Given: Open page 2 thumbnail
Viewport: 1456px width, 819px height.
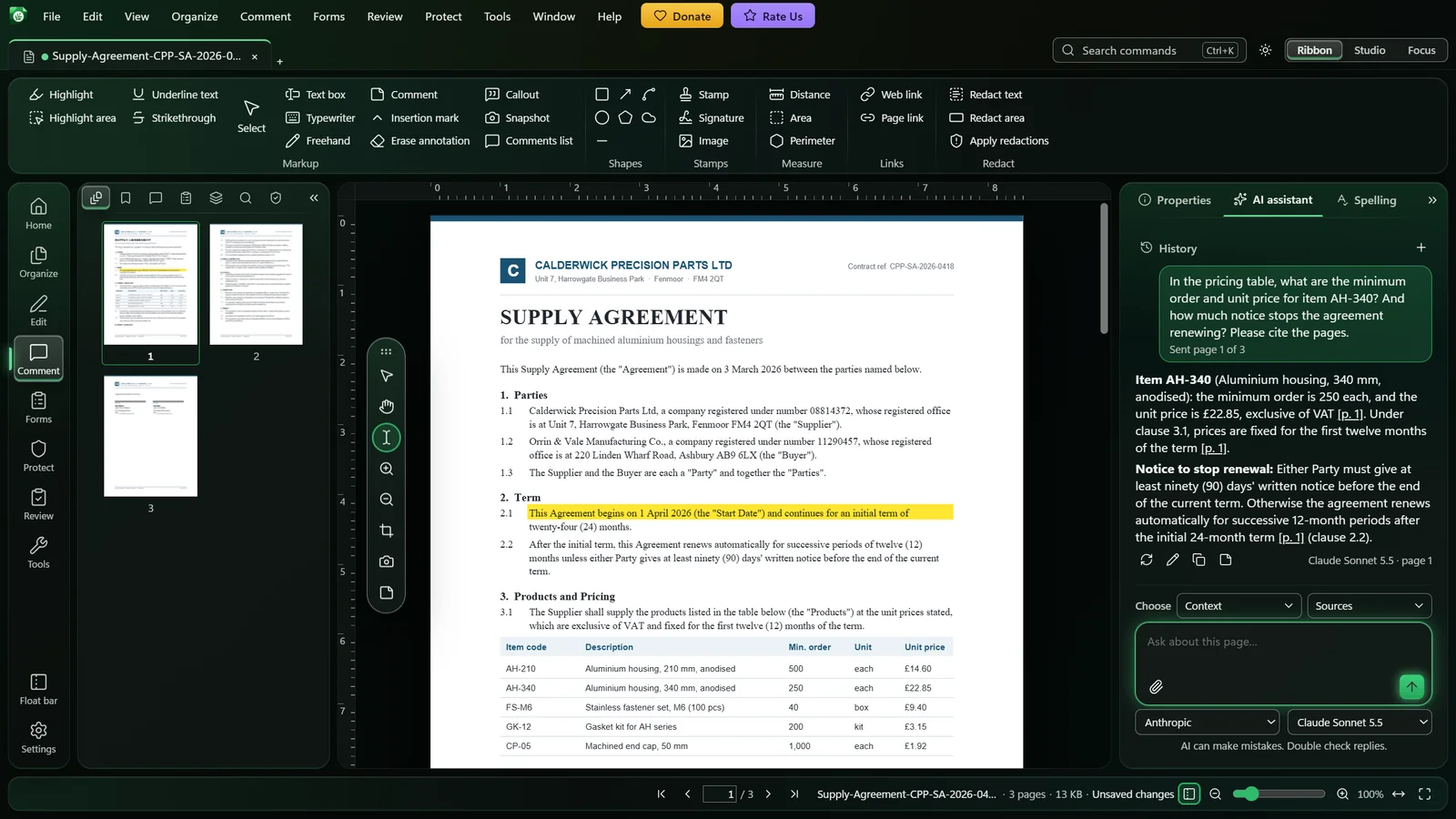Looking at the screenshot, I should (256, 285).
